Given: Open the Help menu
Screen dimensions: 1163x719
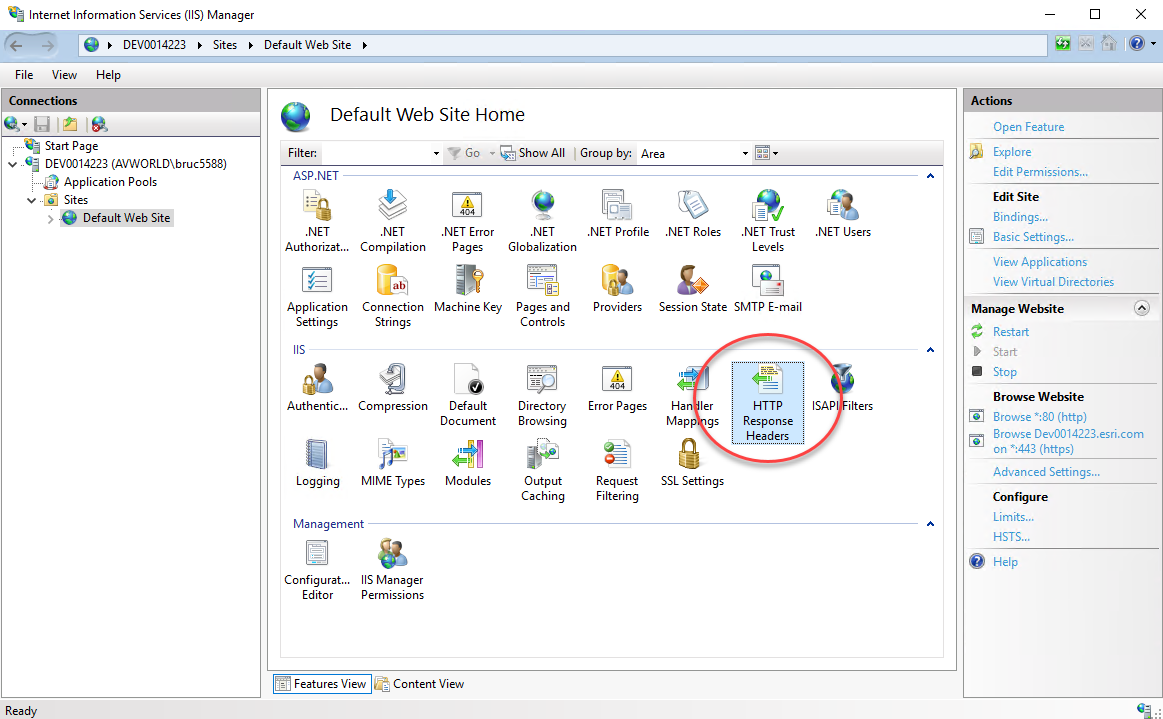Looking at the screenshot, I should point(108,75).
